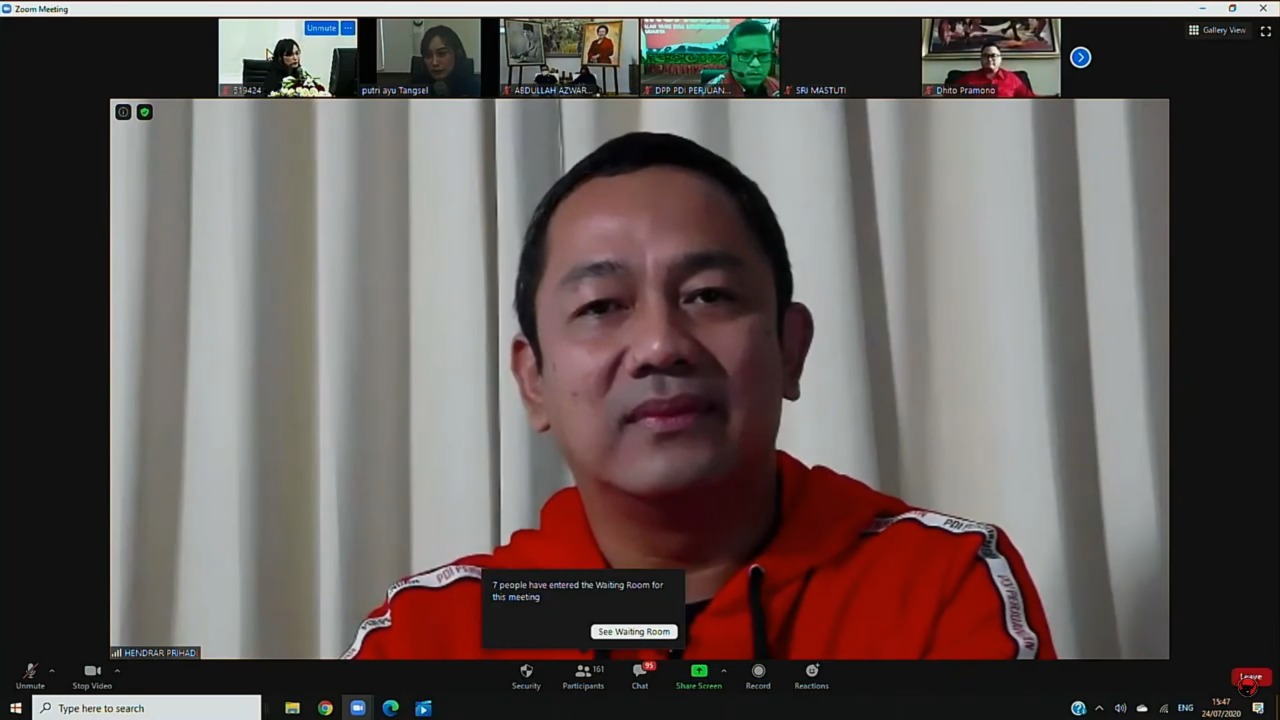
Task: Start Share Screen
Action: (x=698, y=676)
